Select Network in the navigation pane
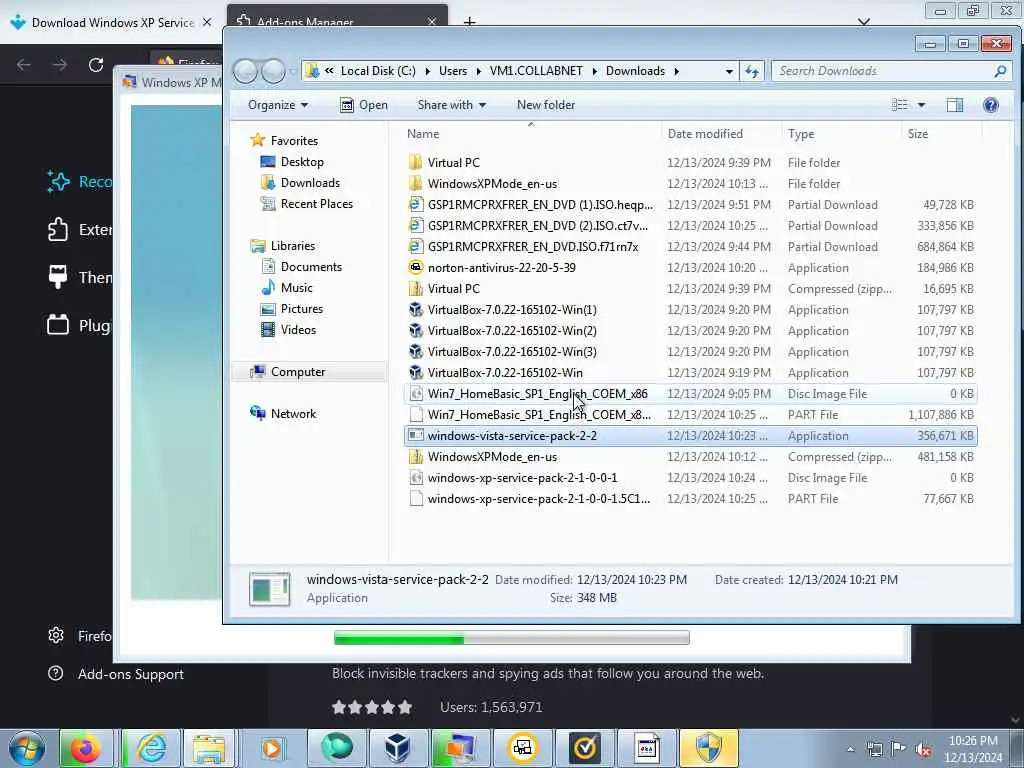The height and width of the screenshot is (768, 1024). (x=293, y=413)
